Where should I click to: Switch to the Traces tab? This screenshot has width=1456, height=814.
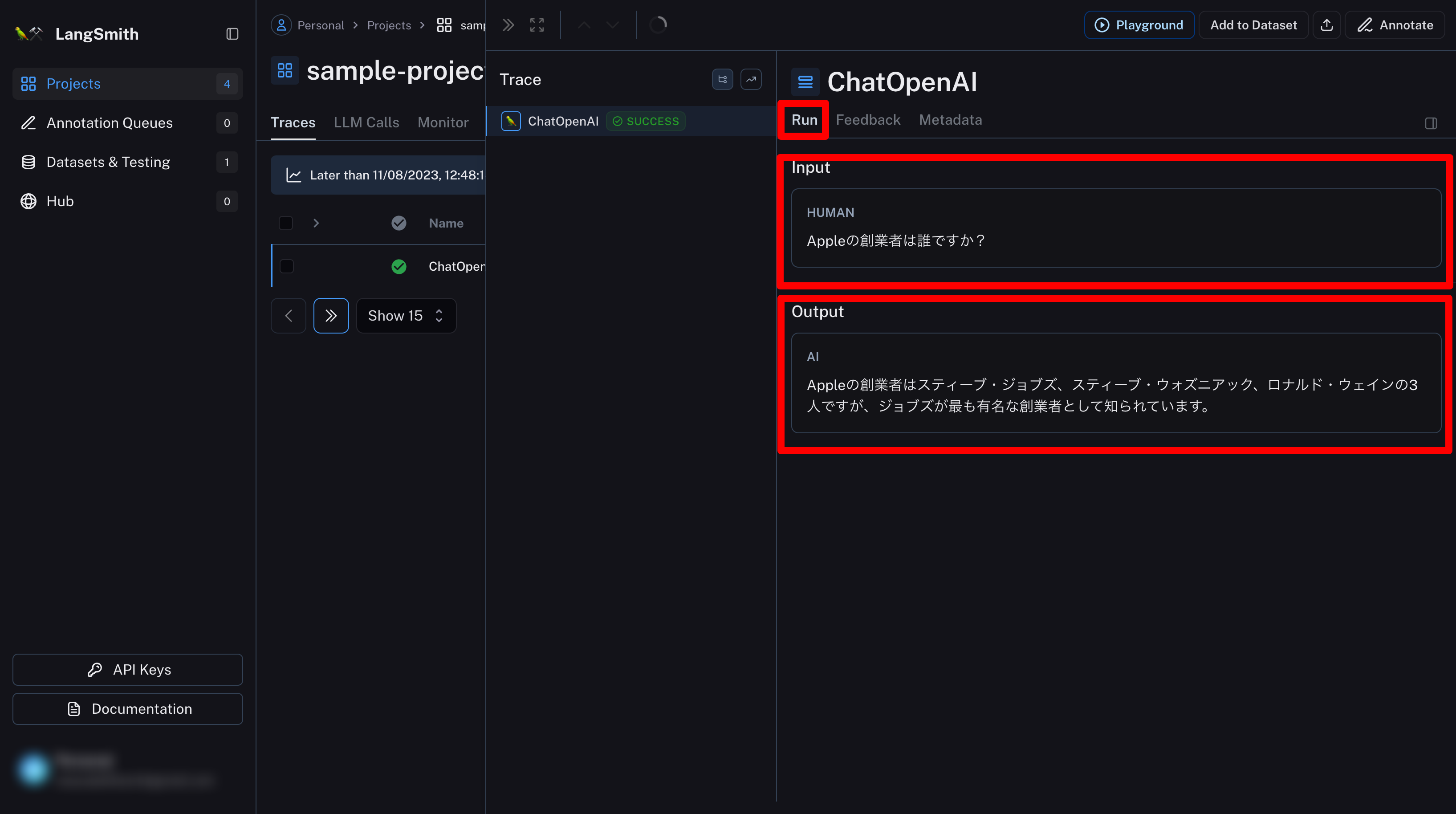pyautogui.click(x=293, y=122)
